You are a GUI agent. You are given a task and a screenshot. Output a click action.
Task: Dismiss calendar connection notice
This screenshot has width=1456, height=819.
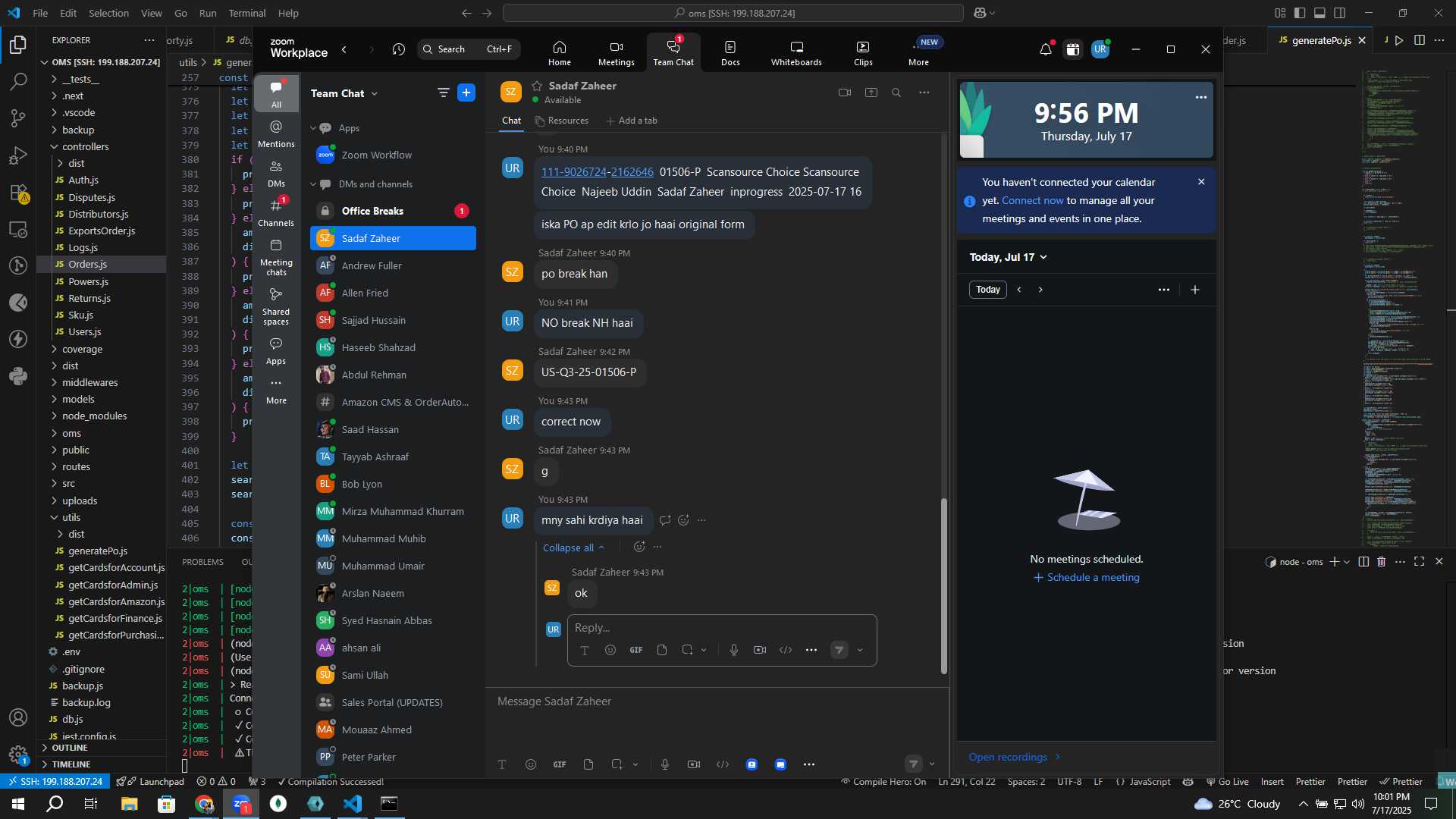click(x=1201, y=182)
